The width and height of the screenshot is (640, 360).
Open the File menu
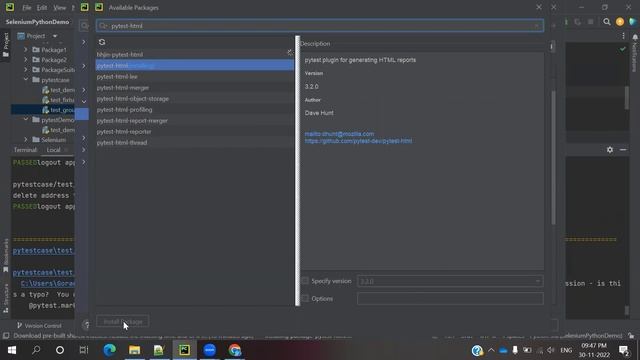point(27,8)
